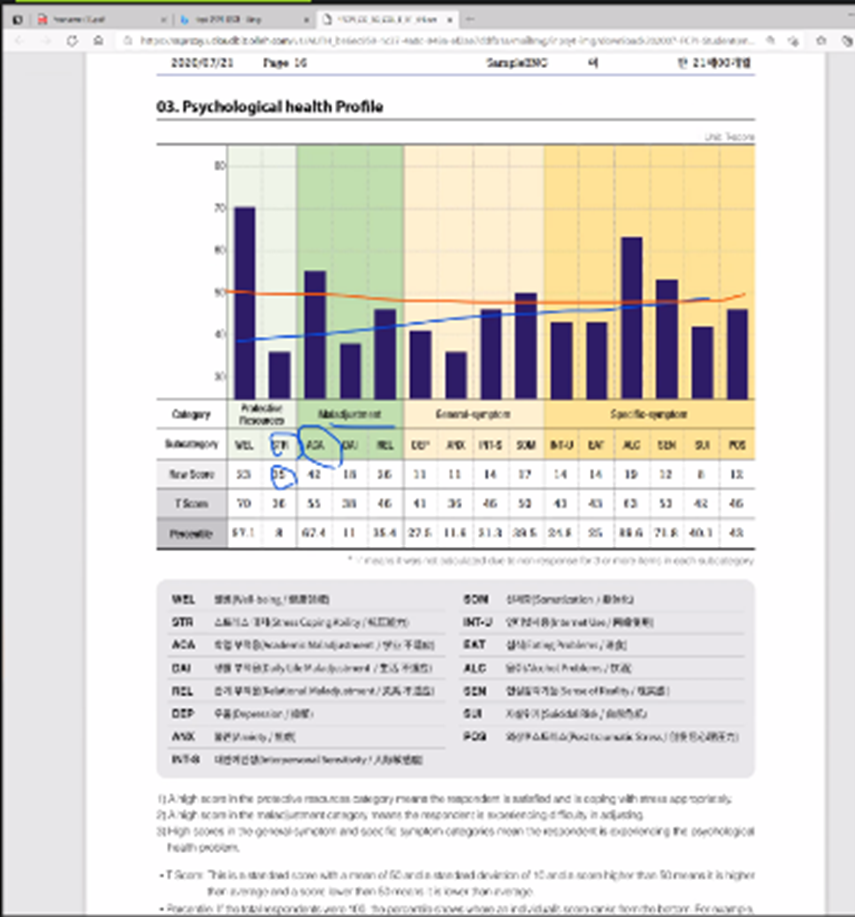
Task: Click the ACA subcategory cell in table
Action: click(315, 445)
